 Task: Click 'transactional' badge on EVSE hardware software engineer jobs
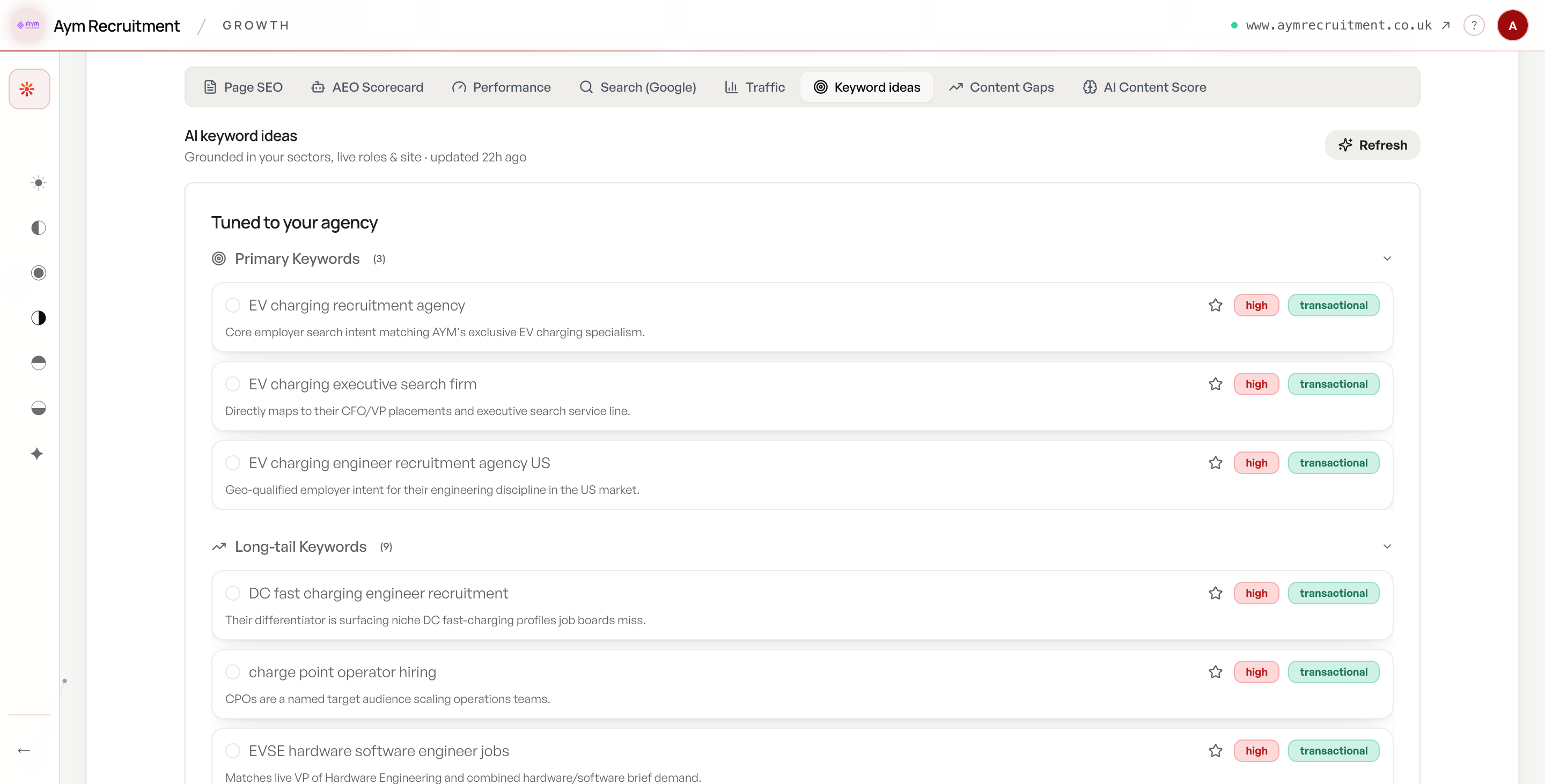pyautogui.click(x=1333, y=750)
